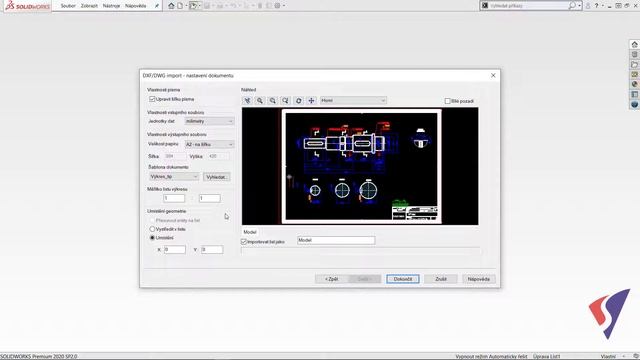Click the pan/select tool in preview toolbar
The image size is (640, 360).
247,100
